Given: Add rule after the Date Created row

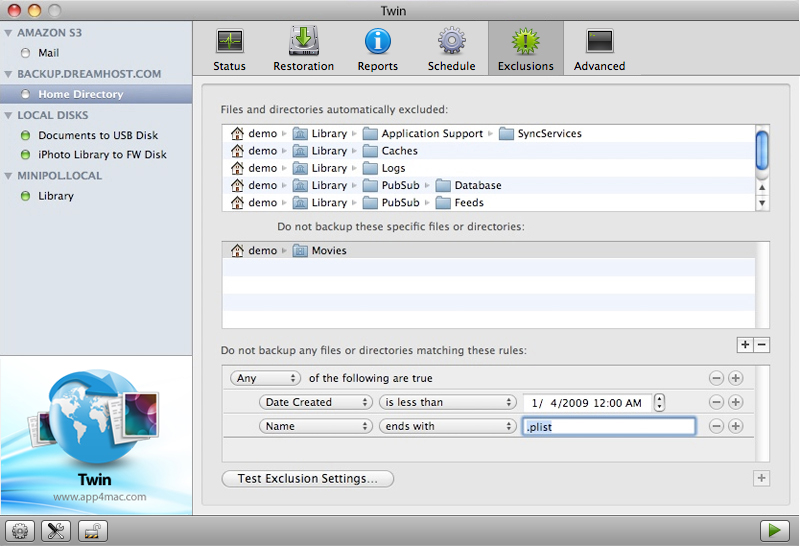Looking at the screenshot, I should click(x=735, y=402).
